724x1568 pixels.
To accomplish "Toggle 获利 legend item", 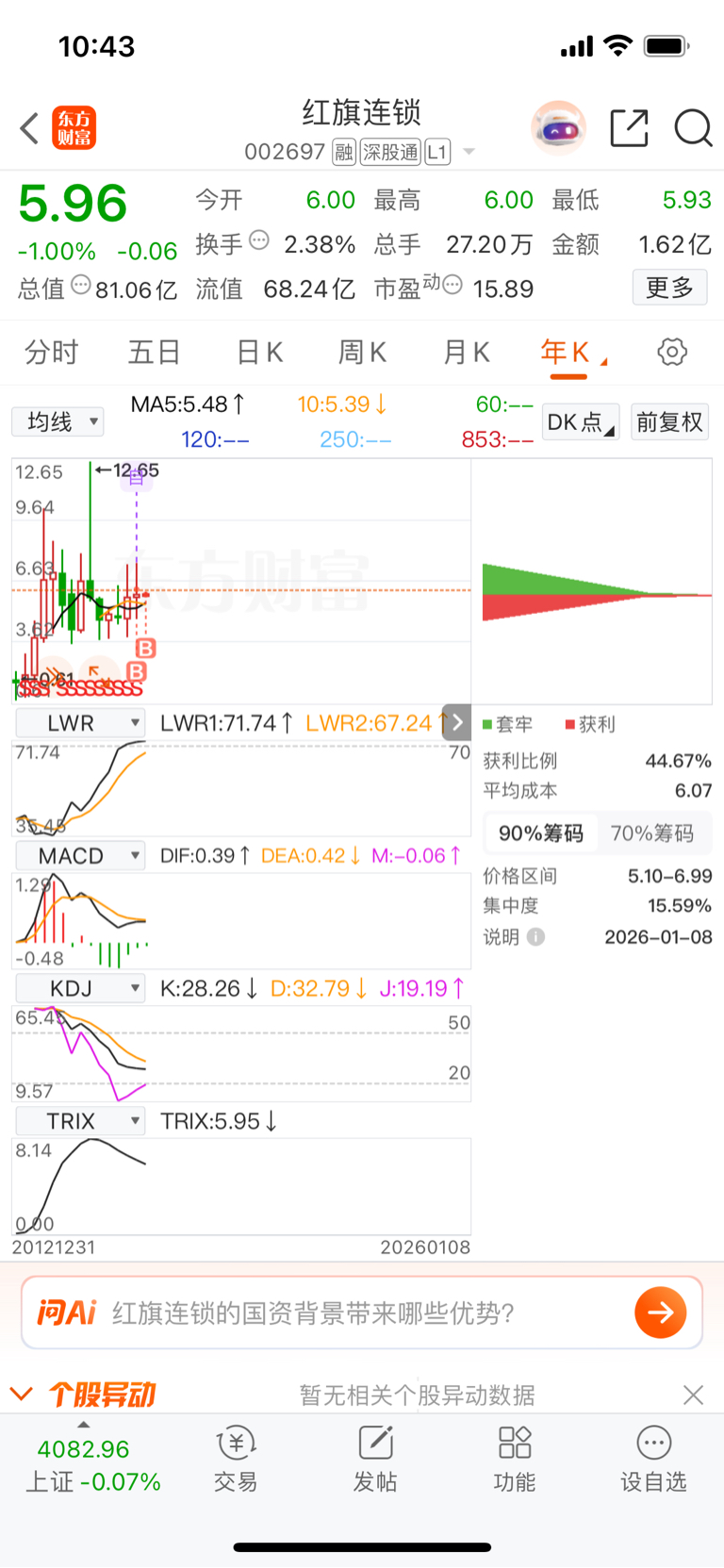I will click(590, 724).
